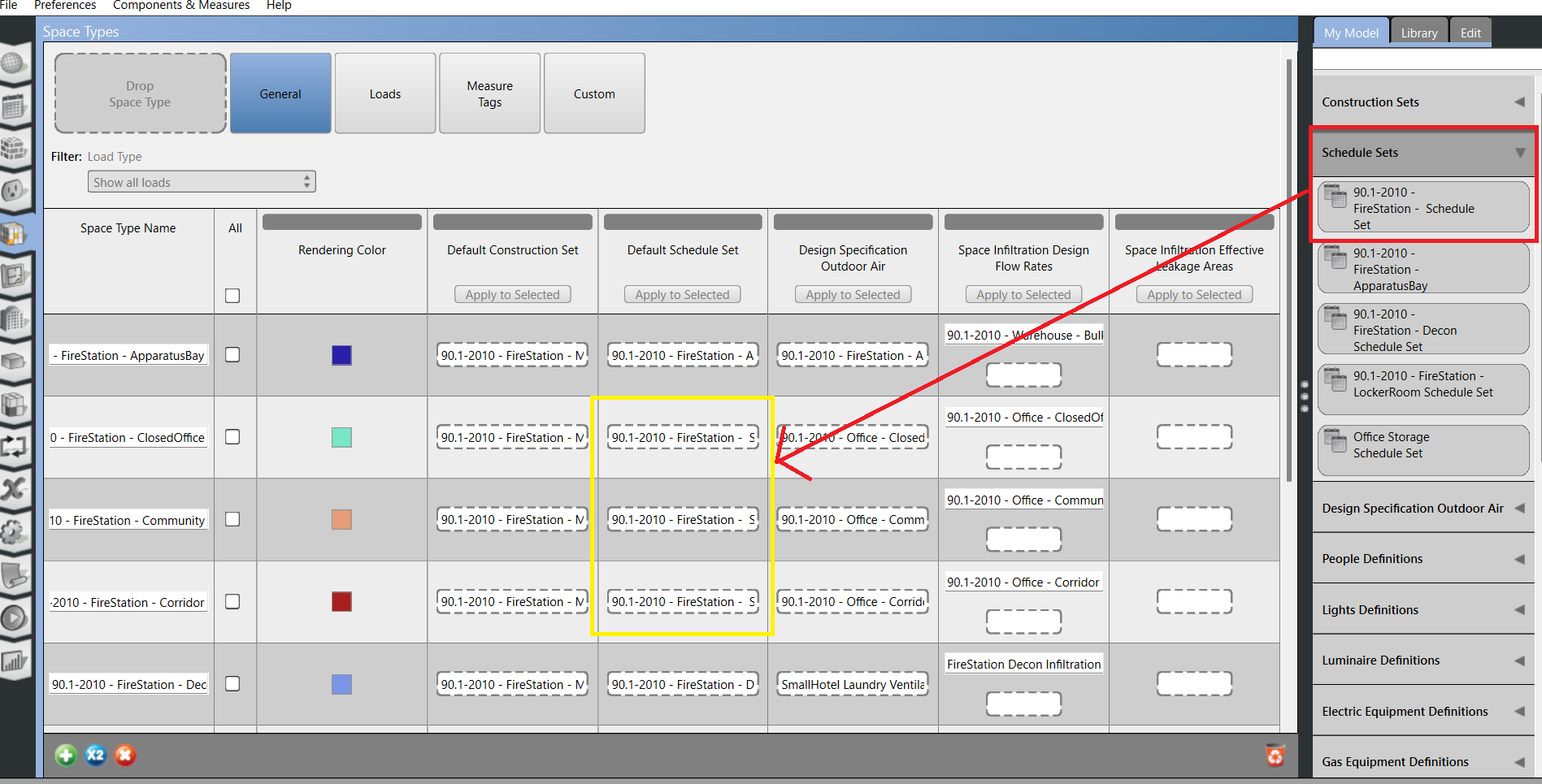Check the box for FireStation - Community row
The width and height of the screenshot is (1542, 784).
tap(232, 519)
